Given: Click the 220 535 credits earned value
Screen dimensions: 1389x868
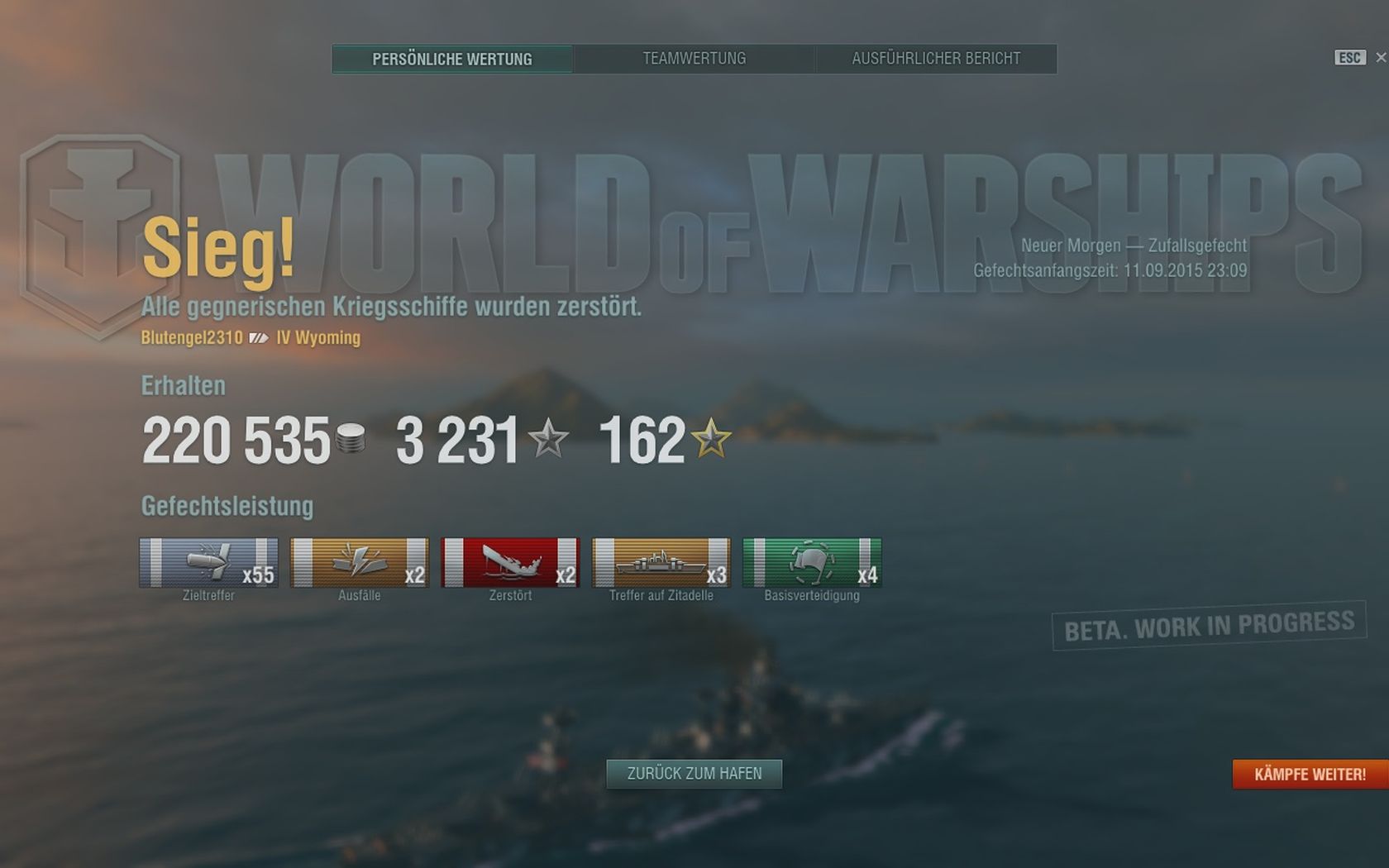Looking at the screenshot, I should (236, 440).
